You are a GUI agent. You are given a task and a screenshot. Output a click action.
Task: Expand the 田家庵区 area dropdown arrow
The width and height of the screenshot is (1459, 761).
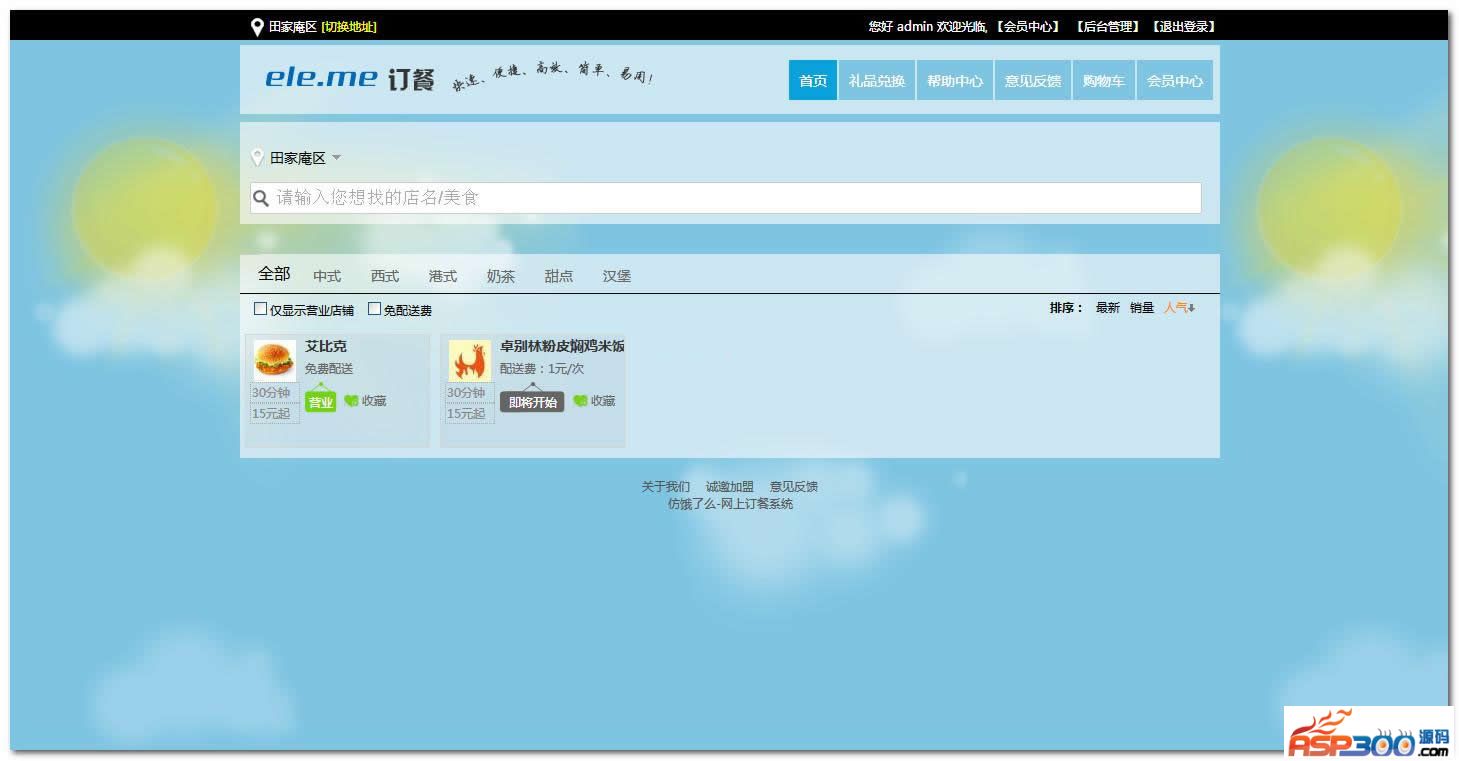click(336, 158)
